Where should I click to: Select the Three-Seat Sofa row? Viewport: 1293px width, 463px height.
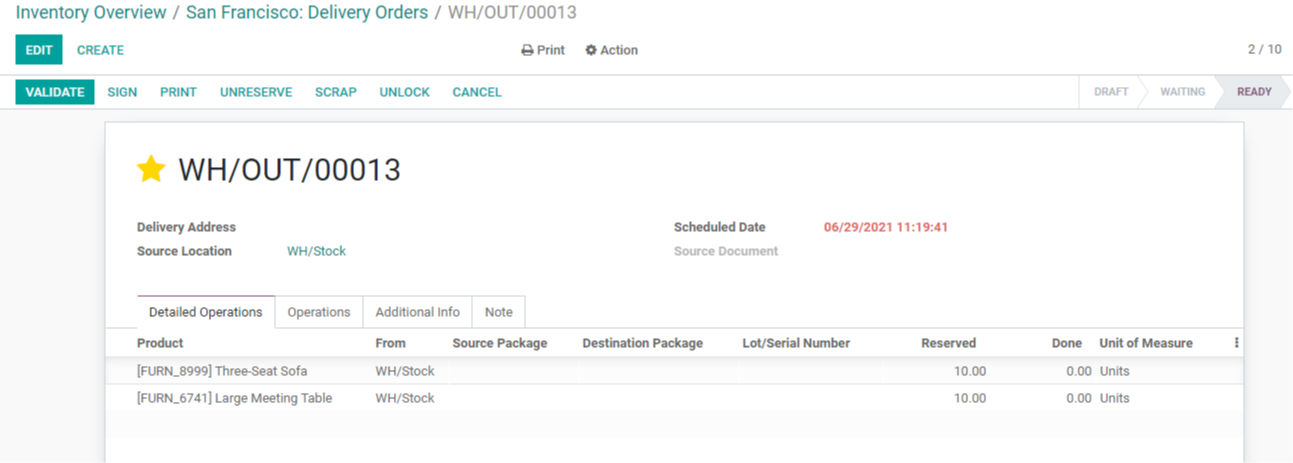(x=674, y=371)
